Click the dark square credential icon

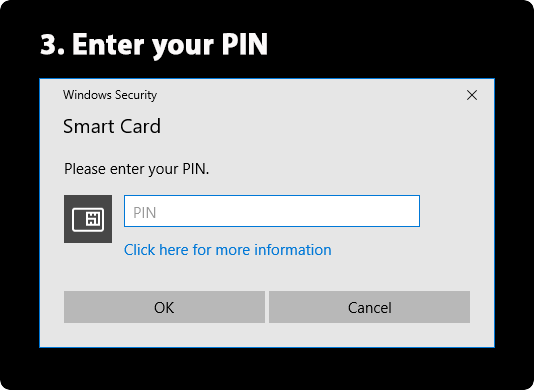click(88, 219)
